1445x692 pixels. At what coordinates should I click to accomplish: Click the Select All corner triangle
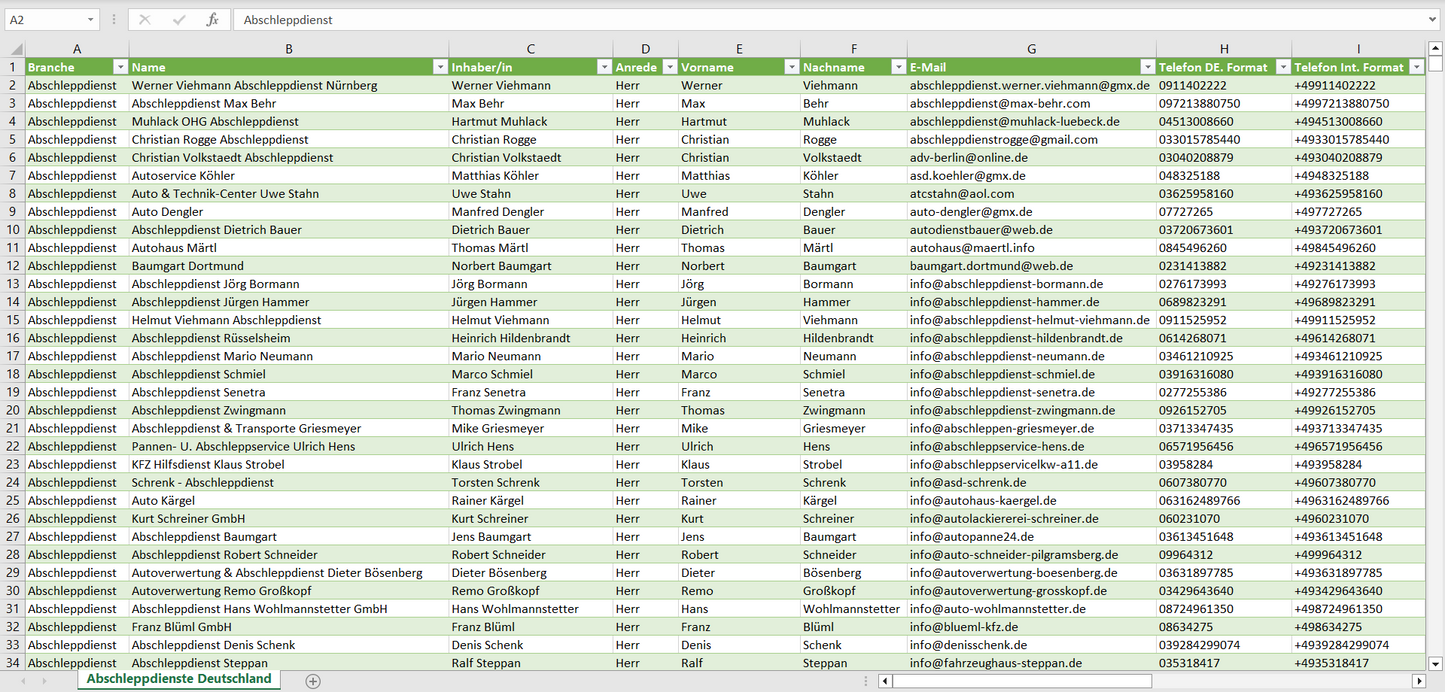[15, 49]
